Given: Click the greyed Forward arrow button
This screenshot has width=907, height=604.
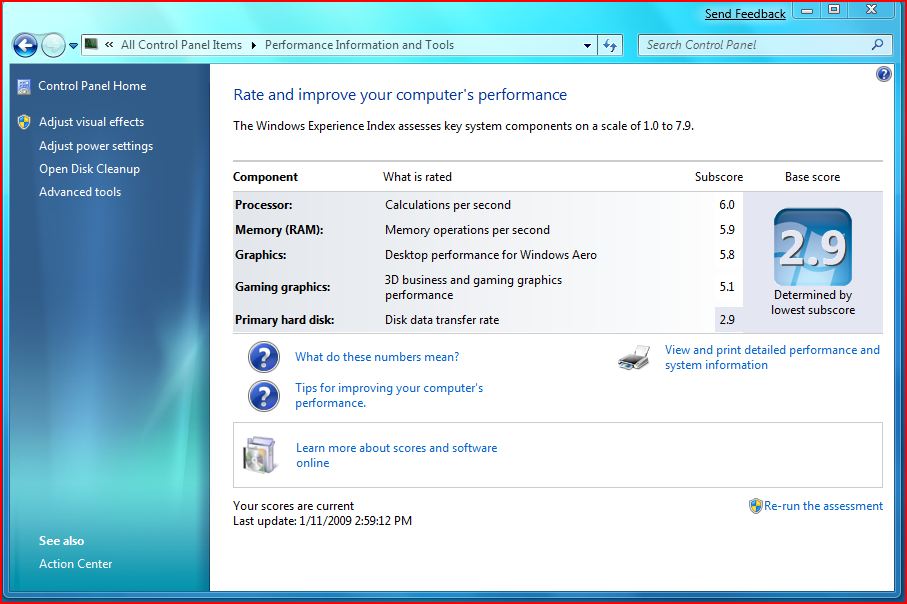Looking at the screenshot, I should click(x=53, y=45).
